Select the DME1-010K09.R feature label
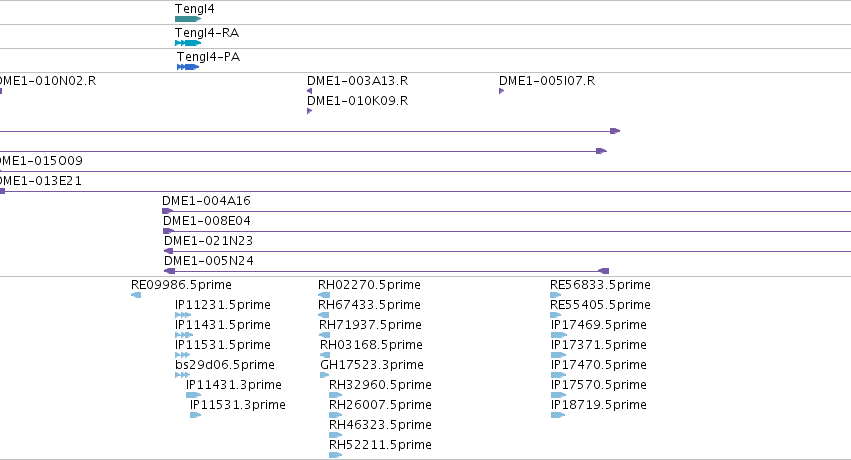This screenshot has width=851, height=460. coord(358,101)
